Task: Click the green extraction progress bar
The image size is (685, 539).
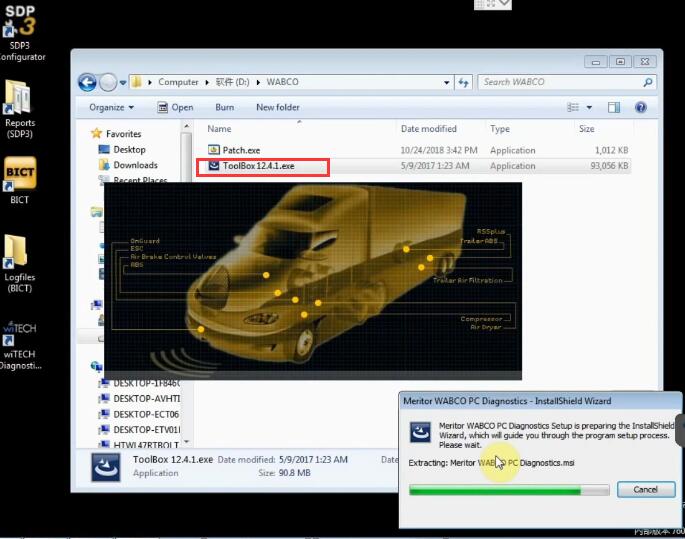Action: click(509, 490)
